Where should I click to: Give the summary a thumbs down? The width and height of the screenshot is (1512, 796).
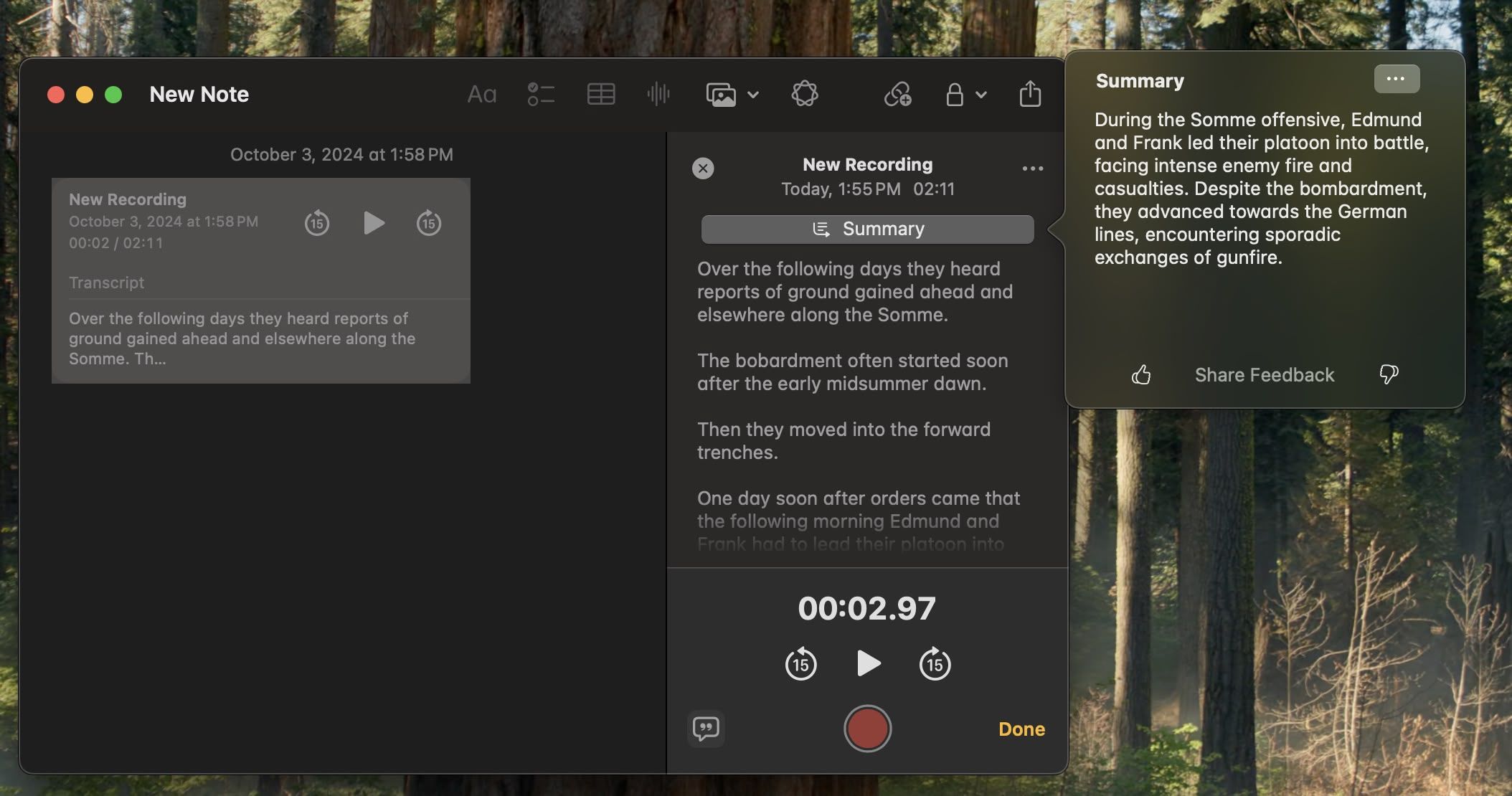[x=1389, y=374]
